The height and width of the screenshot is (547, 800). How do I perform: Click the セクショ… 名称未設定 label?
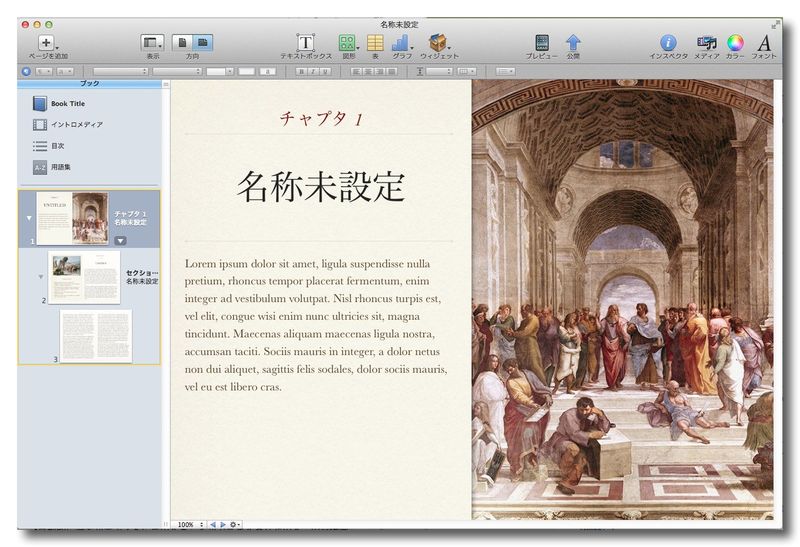[142, 277]
